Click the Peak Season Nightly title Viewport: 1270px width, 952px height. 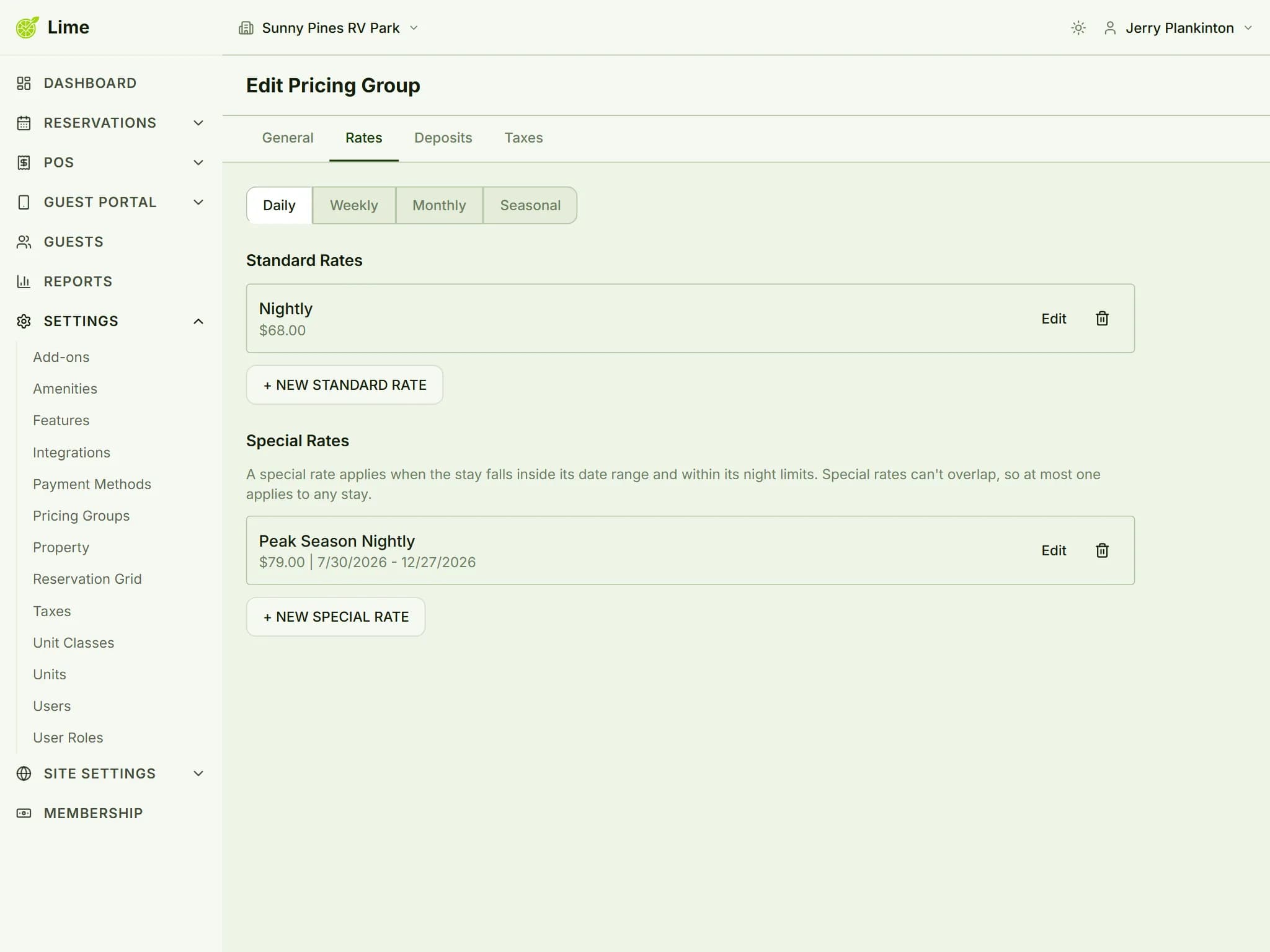(337, 541)
